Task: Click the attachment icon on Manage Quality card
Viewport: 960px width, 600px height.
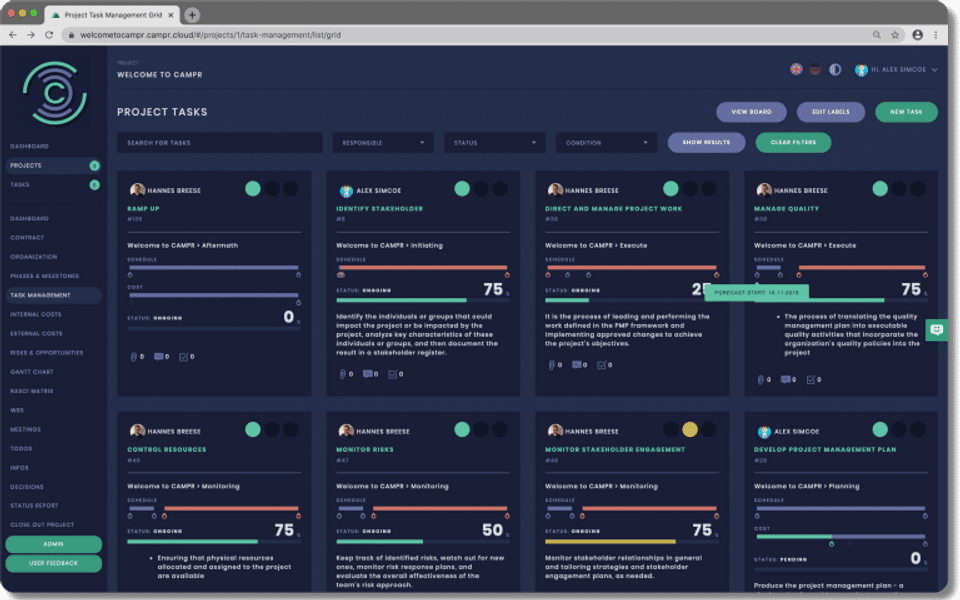Action: pos(760,380)
